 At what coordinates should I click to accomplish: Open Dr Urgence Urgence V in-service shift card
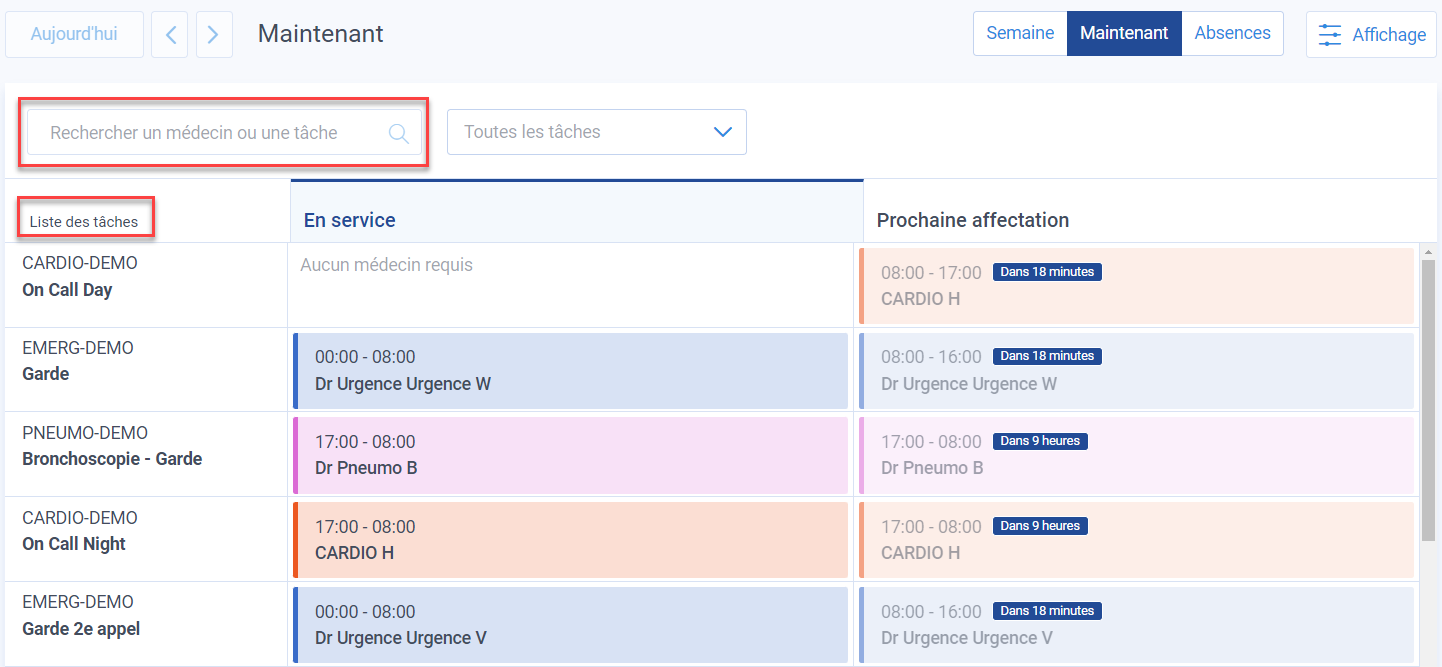(570, 625)
